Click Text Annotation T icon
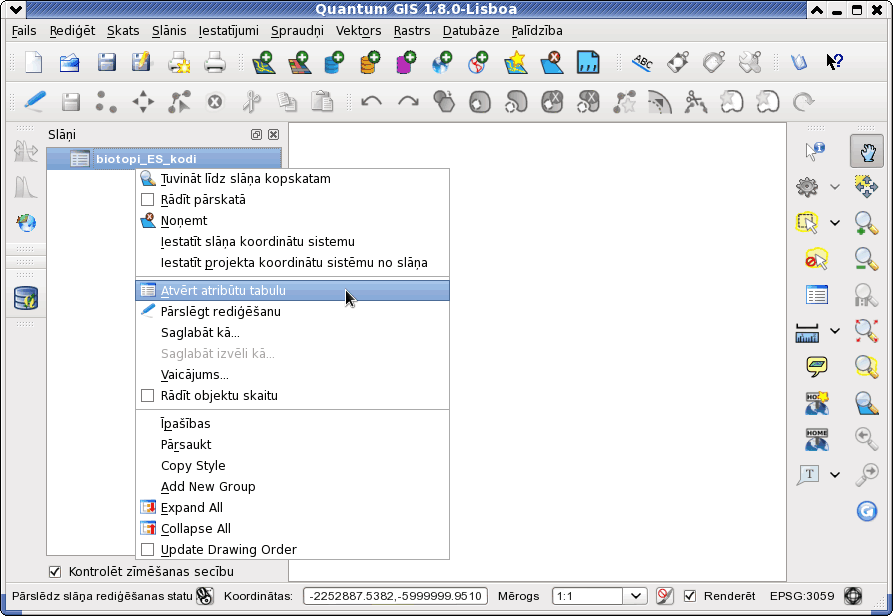Viewport: 893px width, 616px height. coord(809,474)
